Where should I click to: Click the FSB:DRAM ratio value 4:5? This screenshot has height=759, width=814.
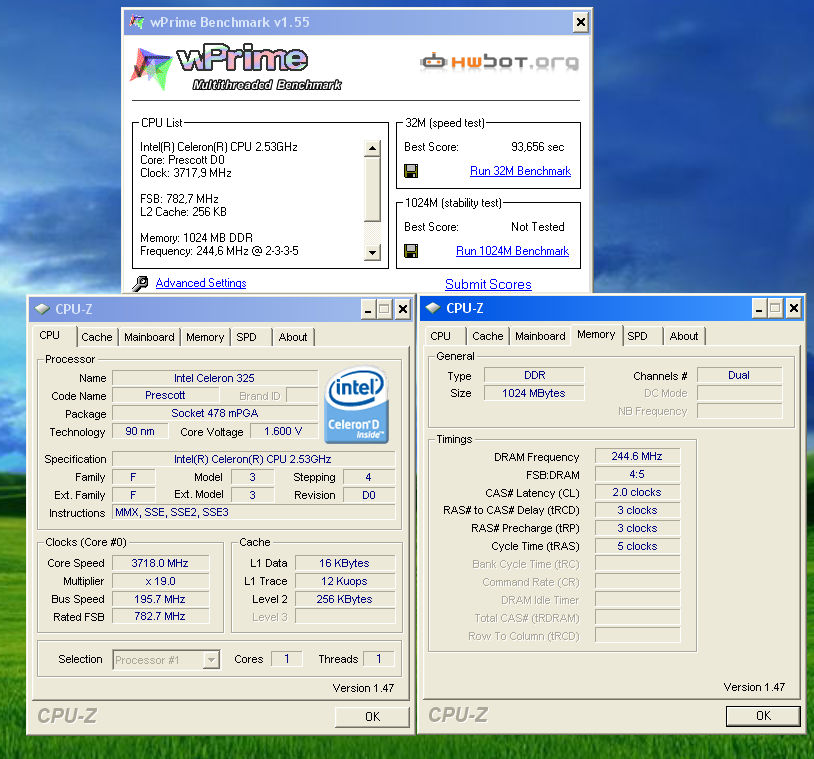(x=637, y=475)
